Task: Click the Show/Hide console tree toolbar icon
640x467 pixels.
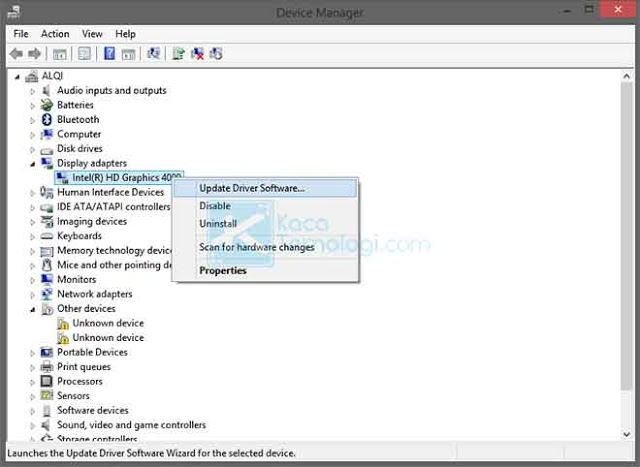Action: (60, 53)
